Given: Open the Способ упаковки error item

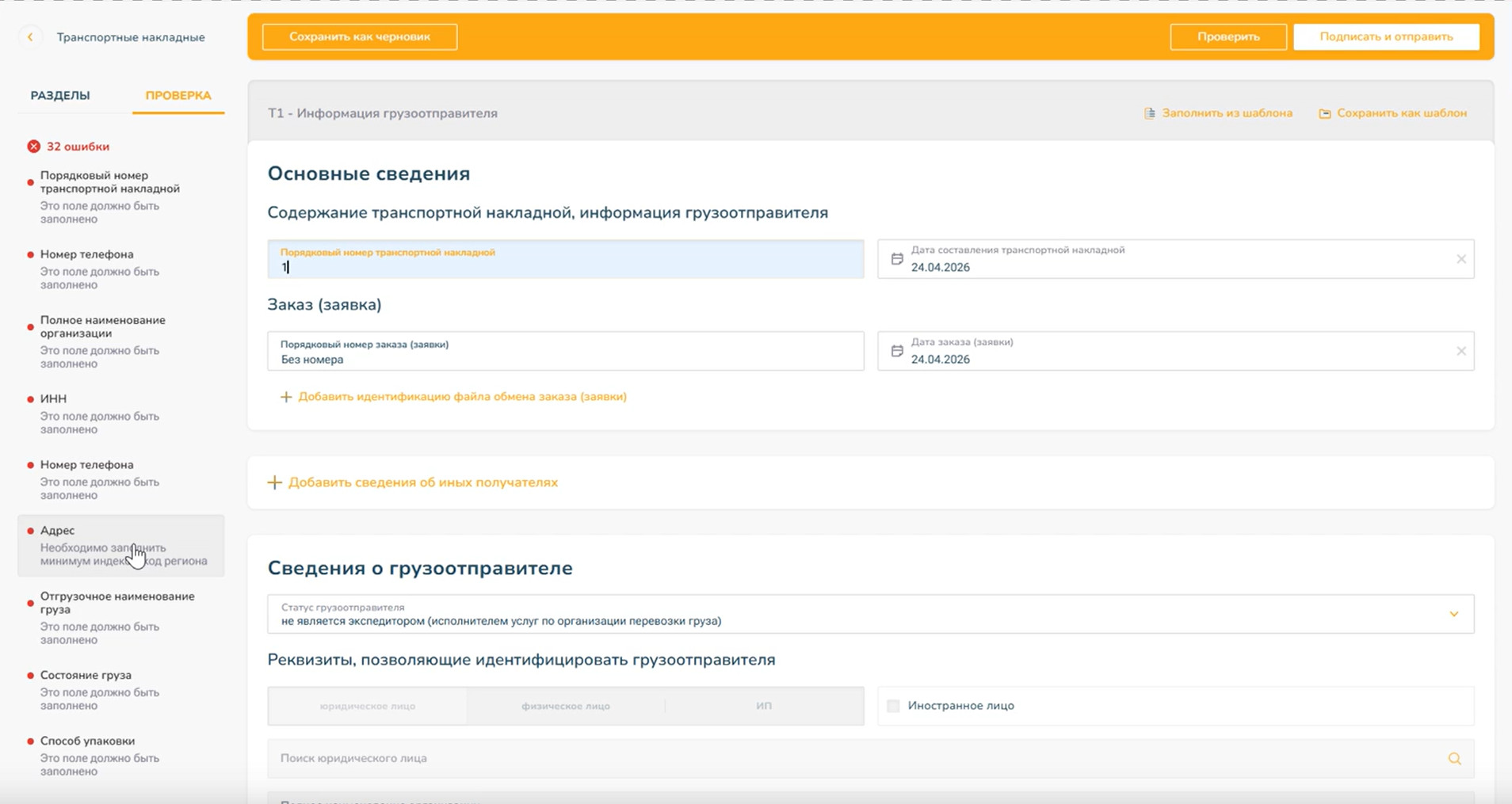Looking at the screenshot, I should (x=120, y=756).
